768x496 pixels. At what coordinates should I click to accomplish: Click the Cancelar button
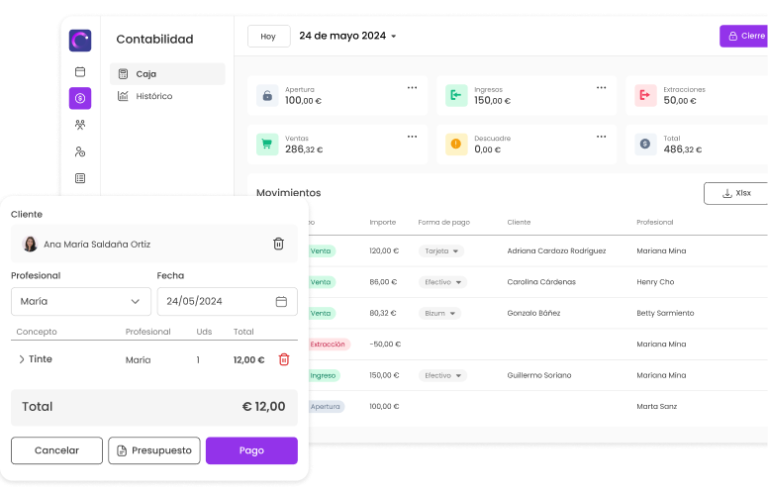(57, 451)
